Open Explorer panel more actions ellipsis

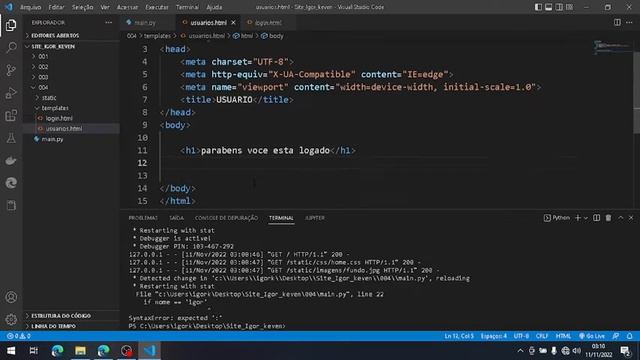tap(109, 23)
